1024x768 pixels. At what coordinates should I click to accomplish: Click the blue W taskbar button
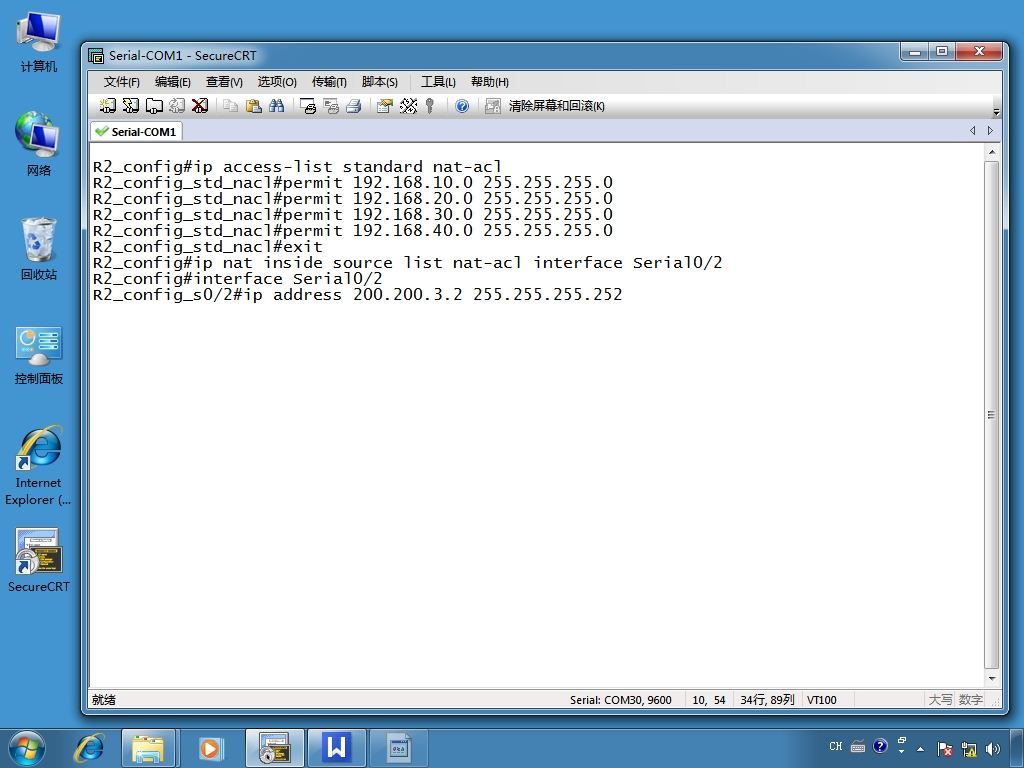click(x=336, y=748)
